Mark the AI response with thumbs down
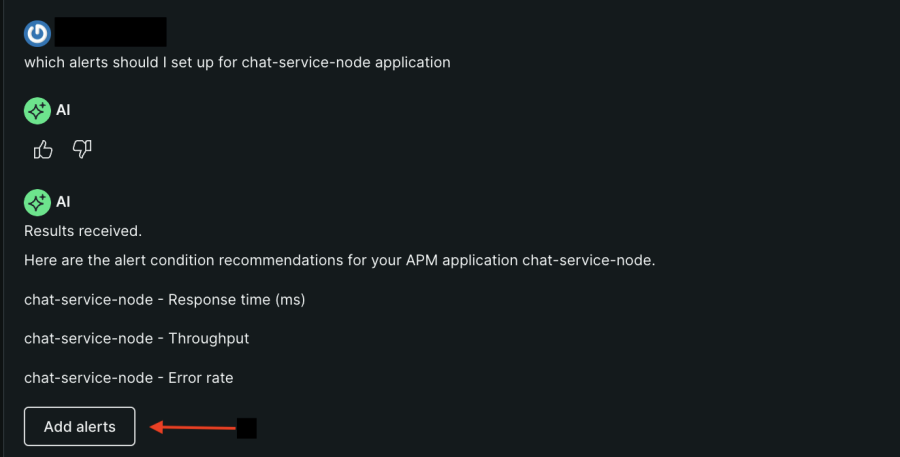The image size is (900, 457). pos(82,150)
